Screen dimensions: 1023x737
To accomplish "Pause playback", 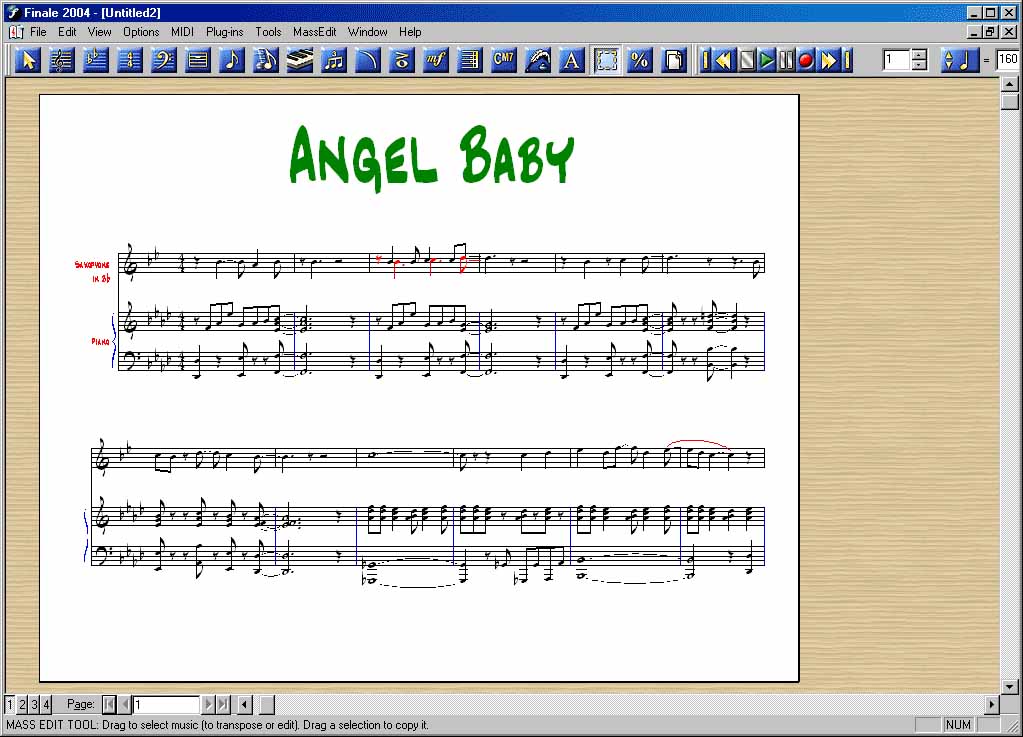I will tap(786, 61).
